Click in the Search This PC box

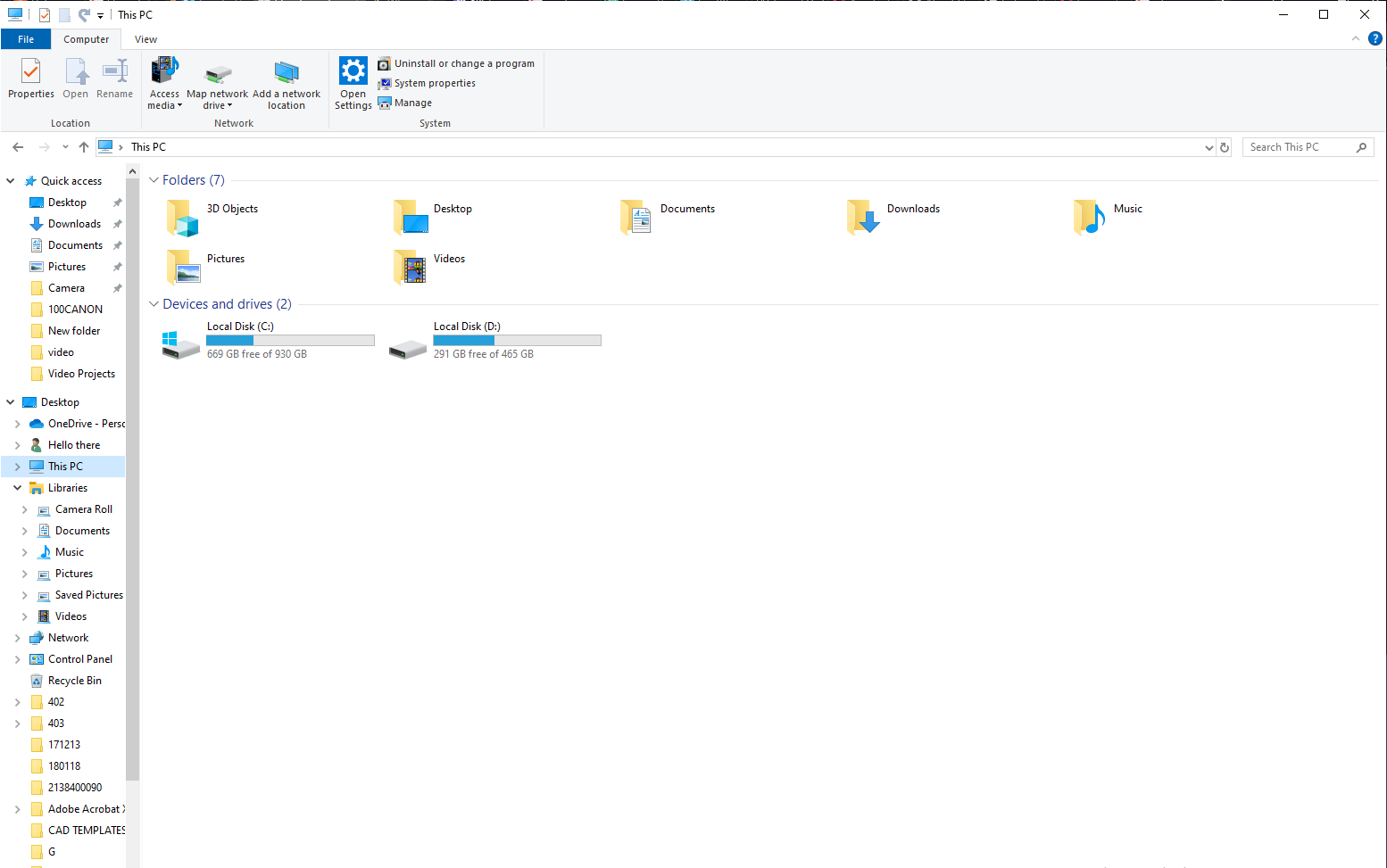pyautogui.click(x=1308, y=147)
